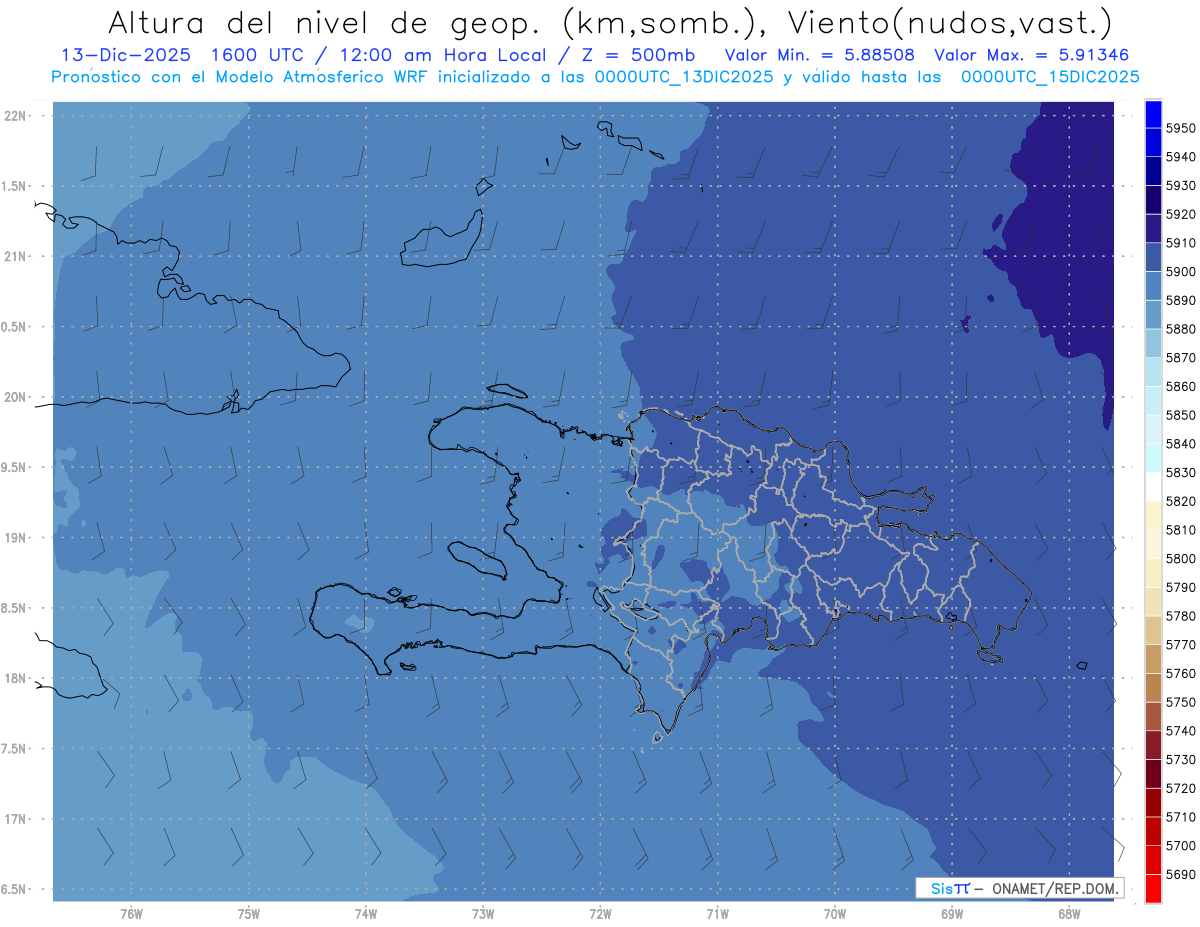Click the 9.5N latitude axis label
This screenshot has width=1200, height=927.
15,467
